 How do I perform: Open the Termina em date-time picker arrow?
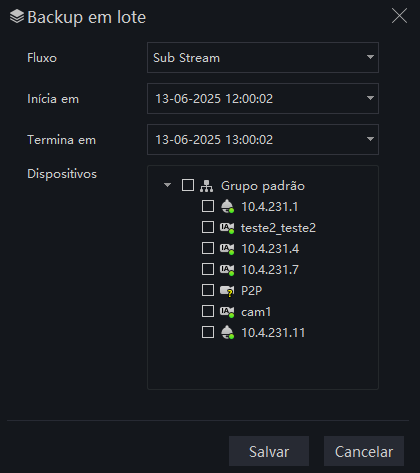(x=370, y=139)
